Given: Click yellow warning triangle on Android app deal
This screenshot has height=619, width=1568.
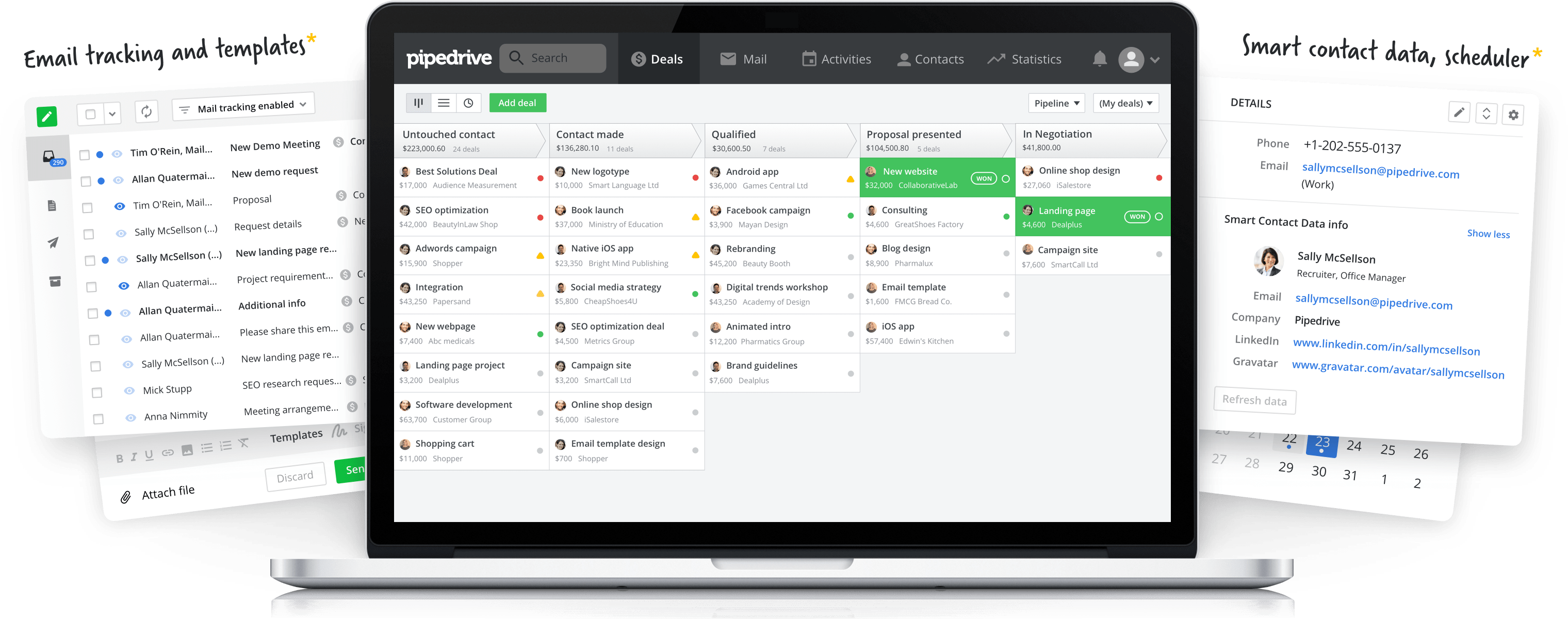Looking at the screenshot, I should pyautogui.click(x=851, y=179).
